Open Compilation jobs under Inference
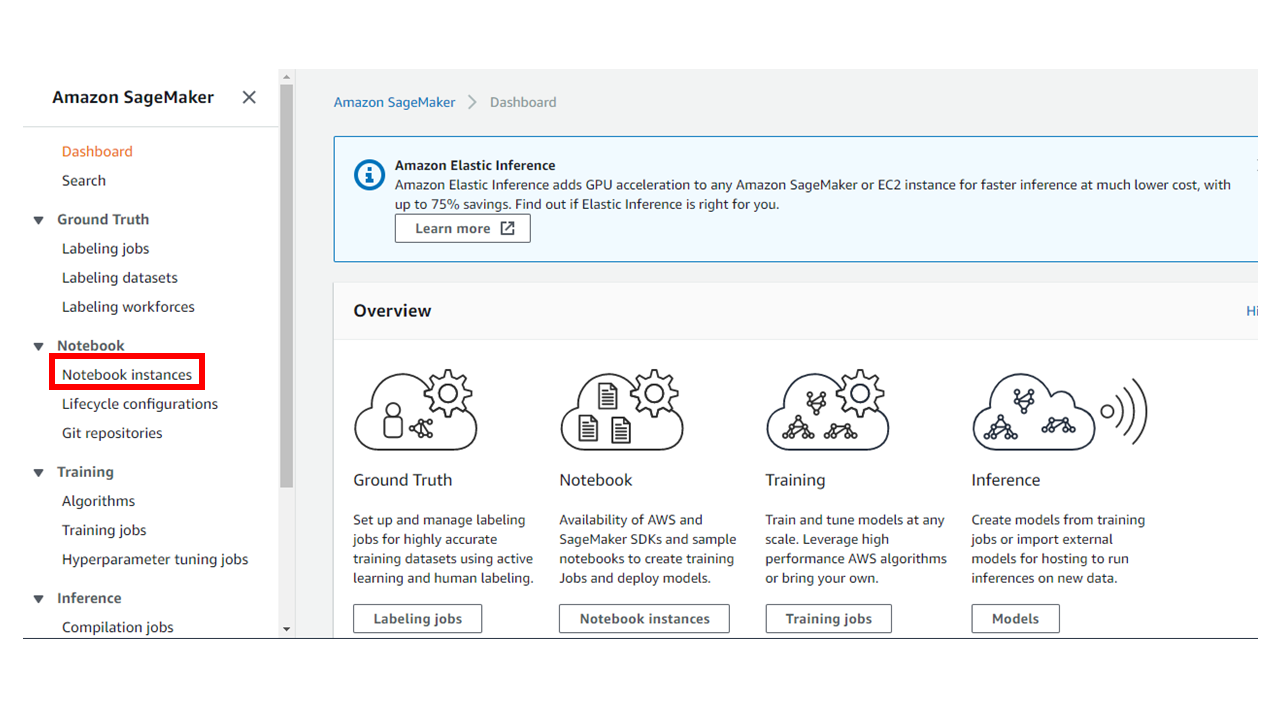The height and width of the screenshot is (720, 1280). tap(118, 627)
